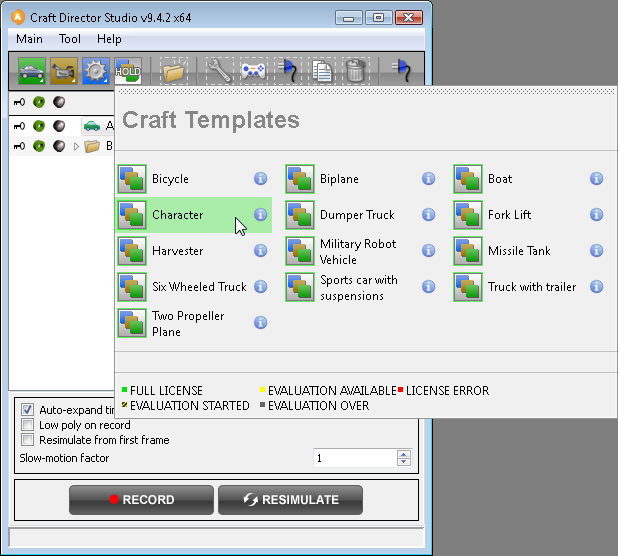Decrease slow-motion factor with down arrow
Image resolution: width=618 pixels, height=556 pixels.
[x=403, y=462]
